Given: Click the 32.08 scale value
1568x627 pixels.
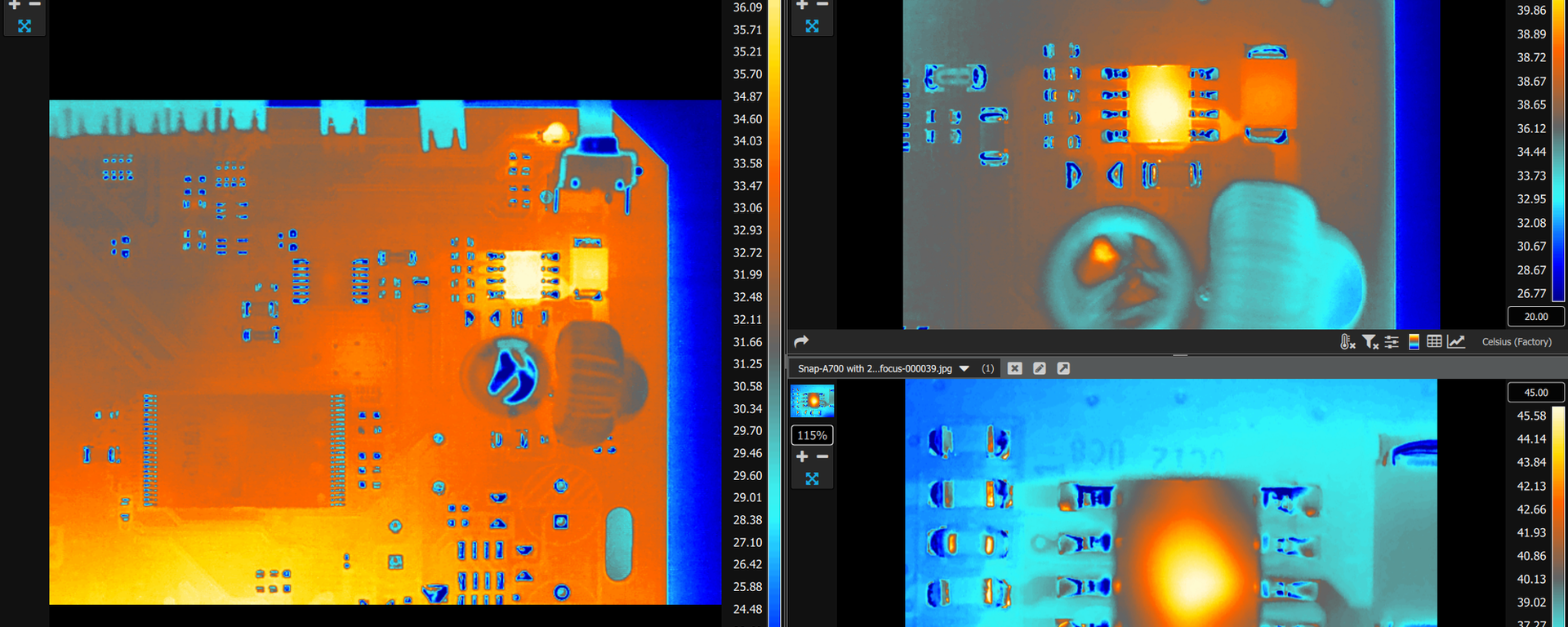Looking at the screenshot, I should click(x=1531, y=223).
